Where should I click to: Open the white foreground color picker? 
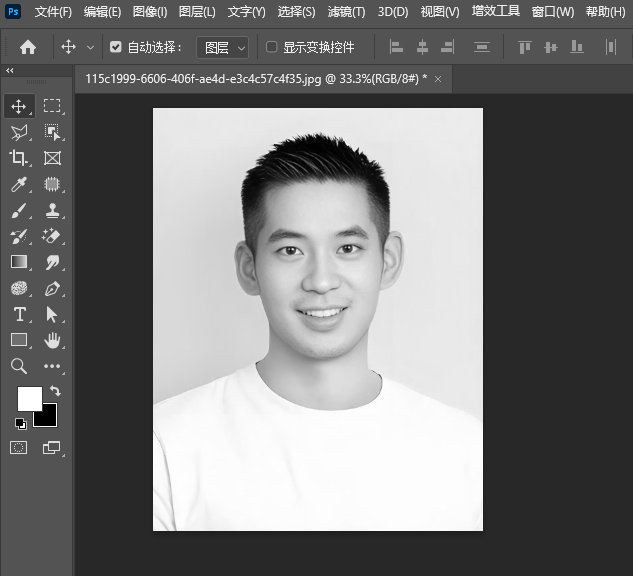(x=29, y=398)
